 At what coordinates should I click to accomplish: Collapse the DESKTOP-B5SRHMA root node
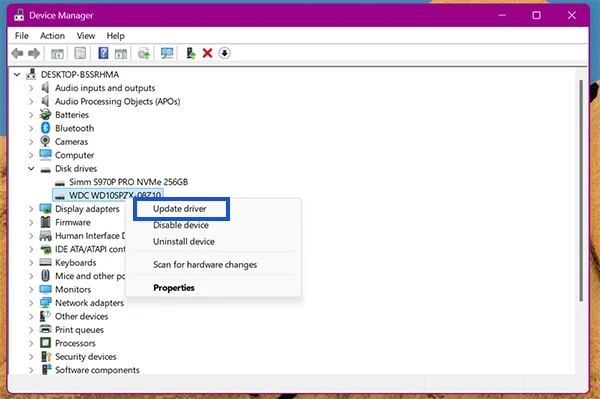[x=17, y=75]
